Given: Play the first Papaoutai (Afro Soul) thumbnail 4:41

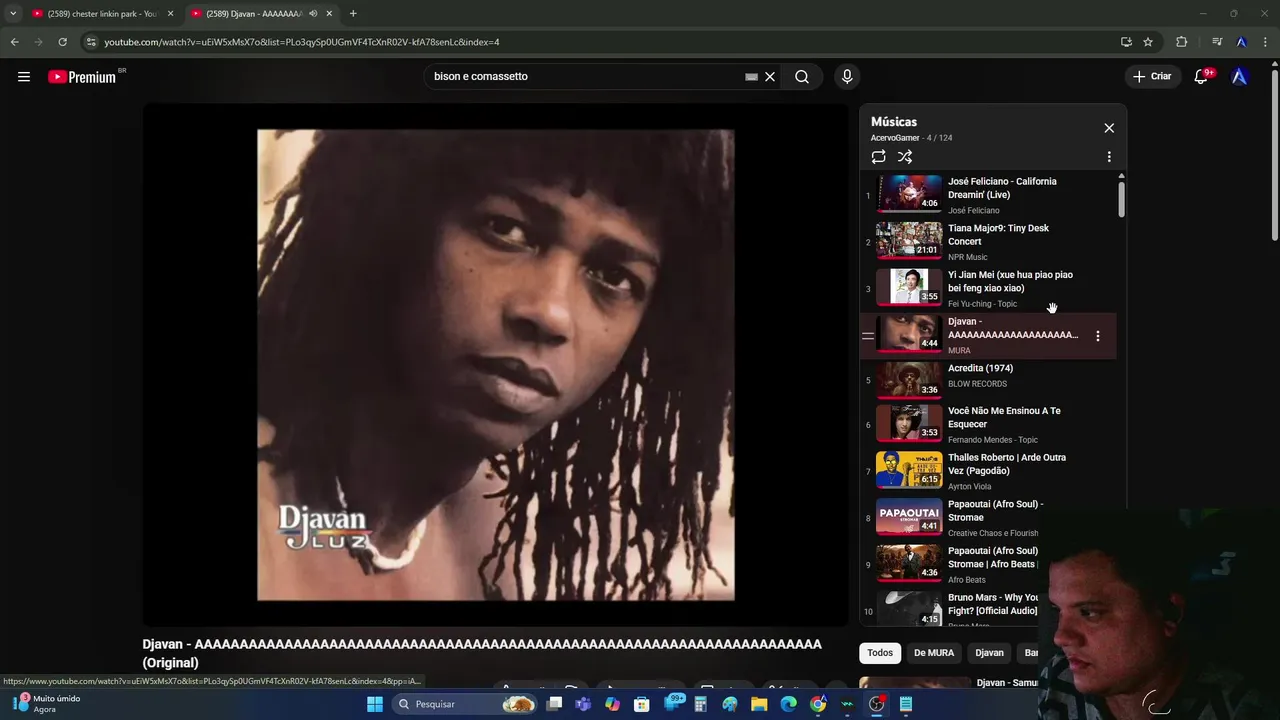Looking at the screenshot, I should click(909, 517).
